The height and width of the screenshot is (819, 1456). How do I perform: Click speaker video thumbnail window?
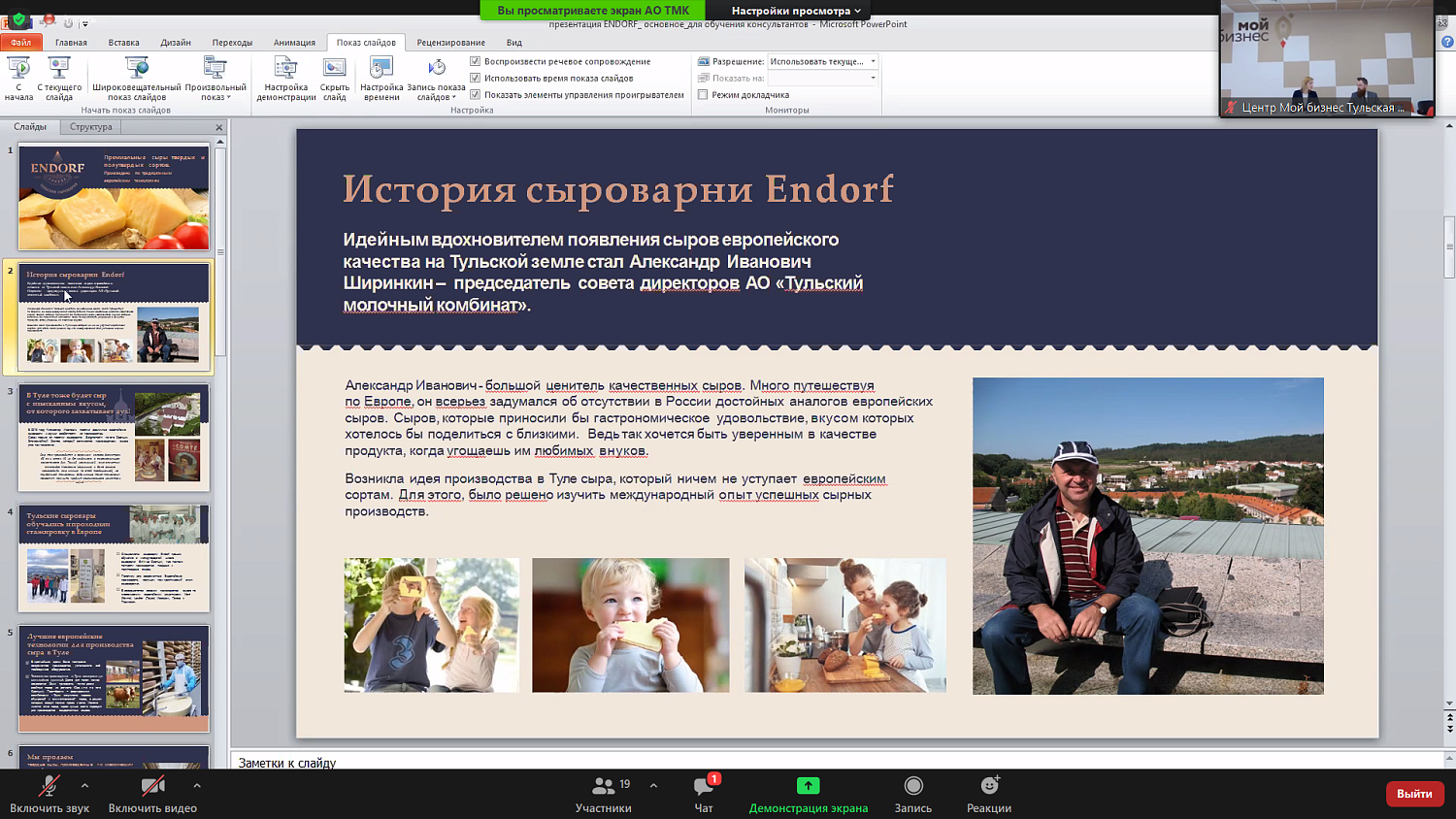[1327, 58]
